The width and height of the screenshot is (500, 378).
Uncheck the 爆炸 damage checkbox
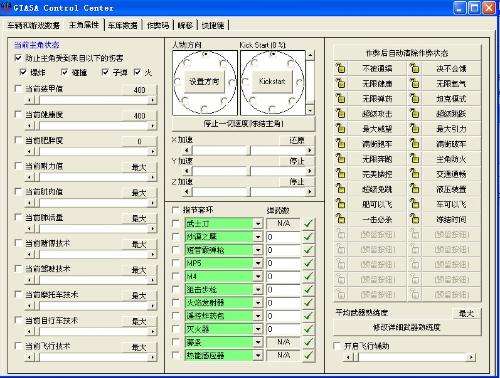pyautogui.click(x=23, y=72)
